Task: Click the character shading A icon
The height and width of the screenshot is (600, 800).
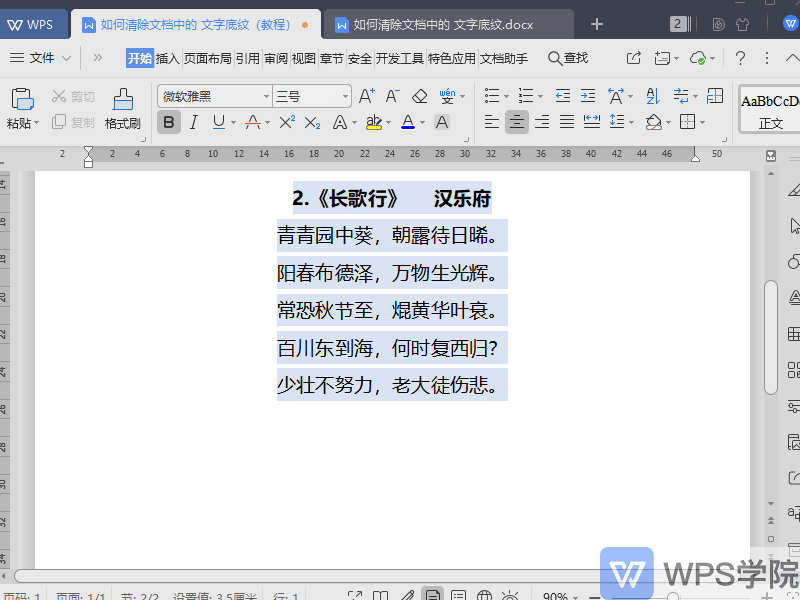Action: point(442,122)
